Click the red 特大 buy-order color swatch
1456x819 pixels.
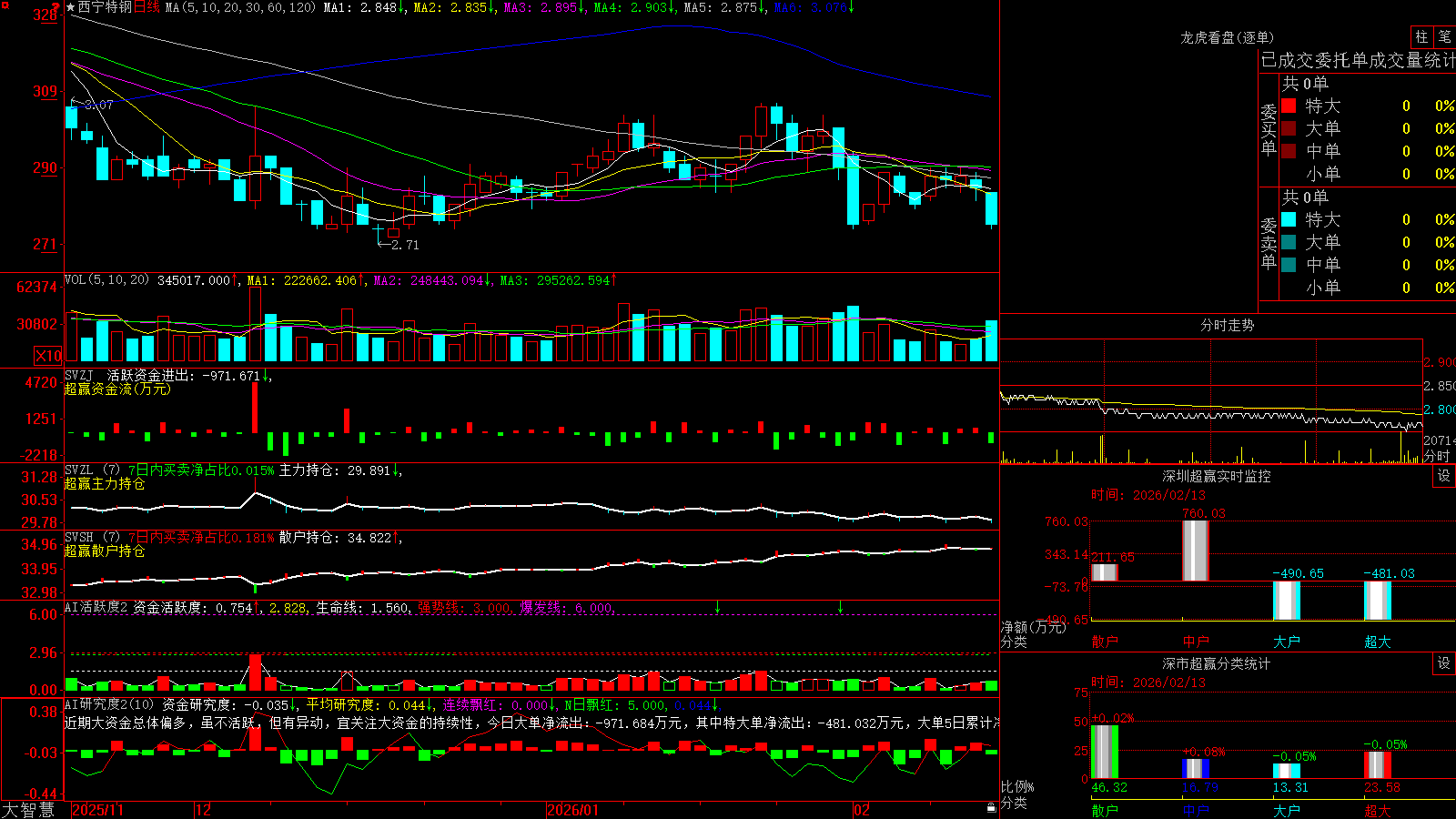(1289, 106)
